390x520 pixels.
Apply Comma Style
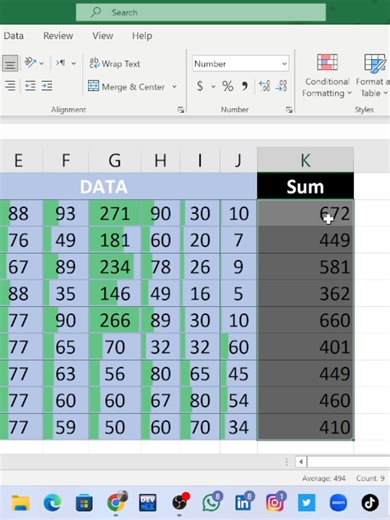245,86
